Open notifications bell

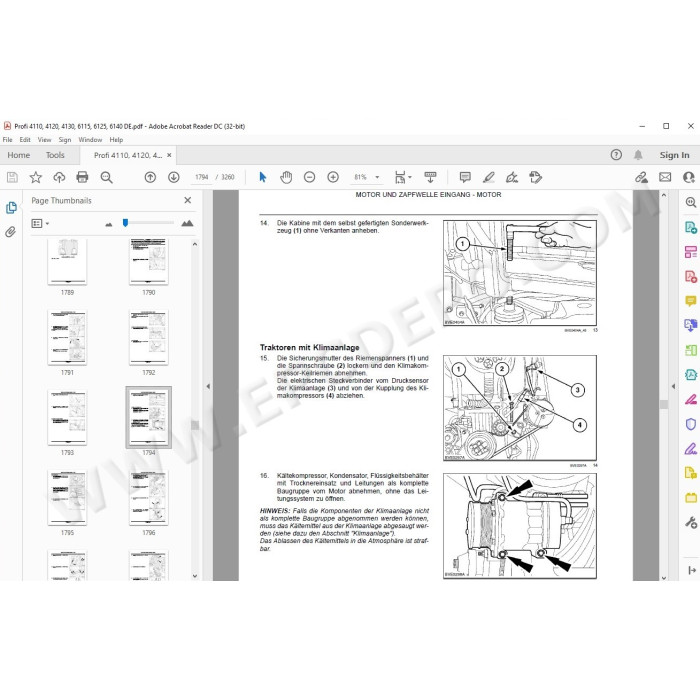(x=638, y=155)
